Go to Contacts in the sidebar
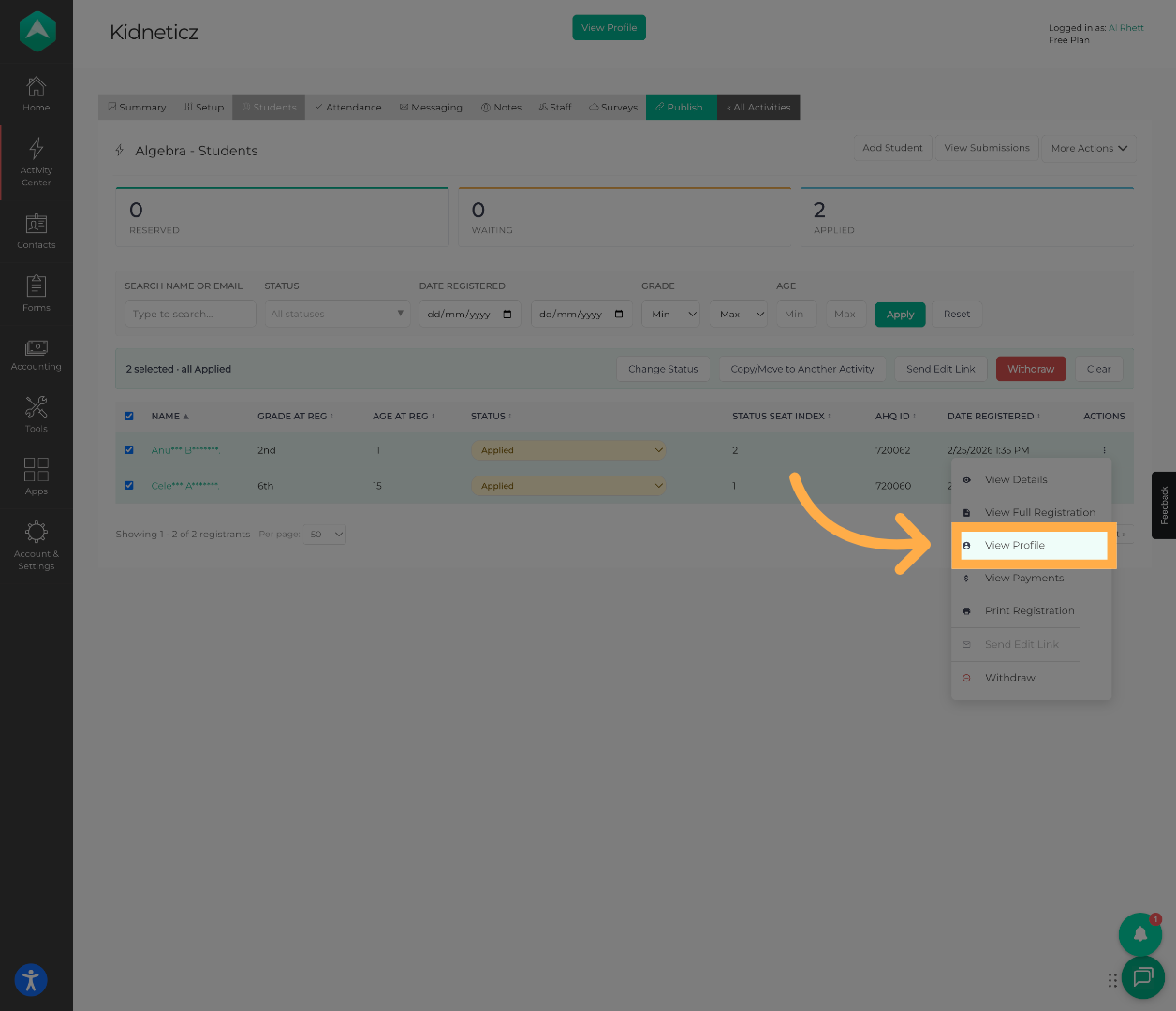The image size is (1176, 1011). [36, 231]
